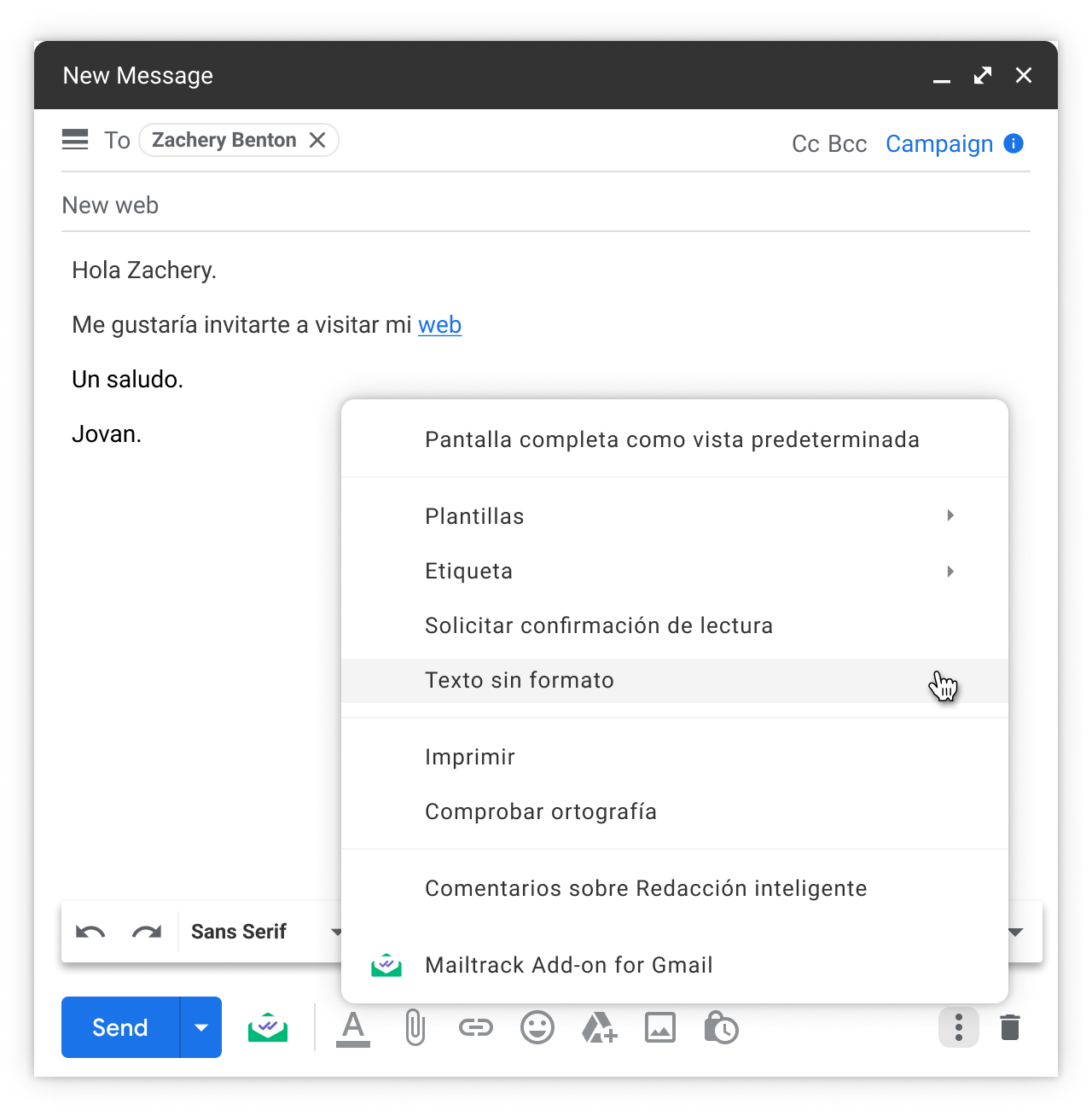The width and height of the screenshot is (1092, 1116).
Task: Toggle confidential mode lock-clock icon
Action: click(721, 1027)
